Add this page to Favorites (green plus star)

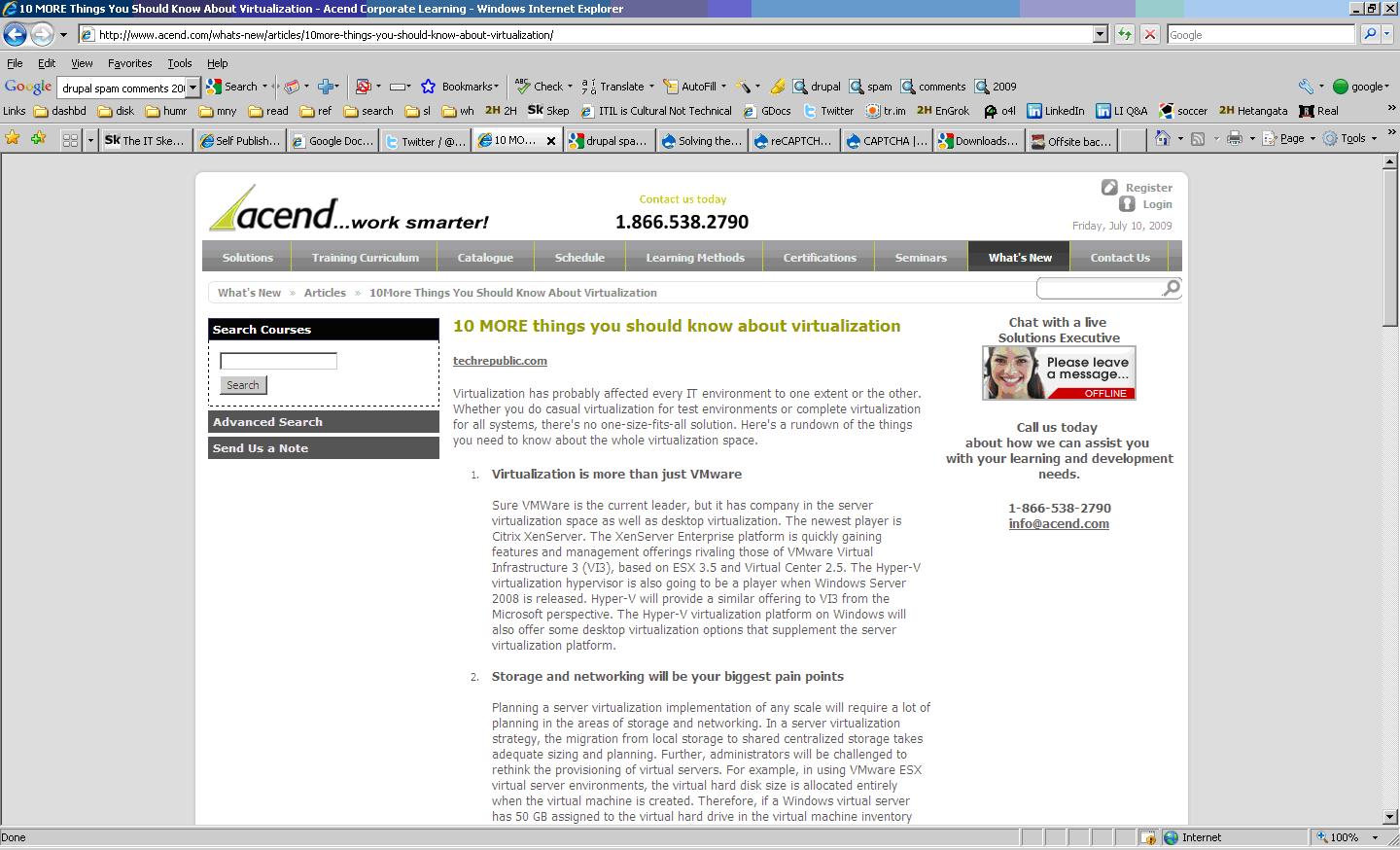(x=38, y=139)
